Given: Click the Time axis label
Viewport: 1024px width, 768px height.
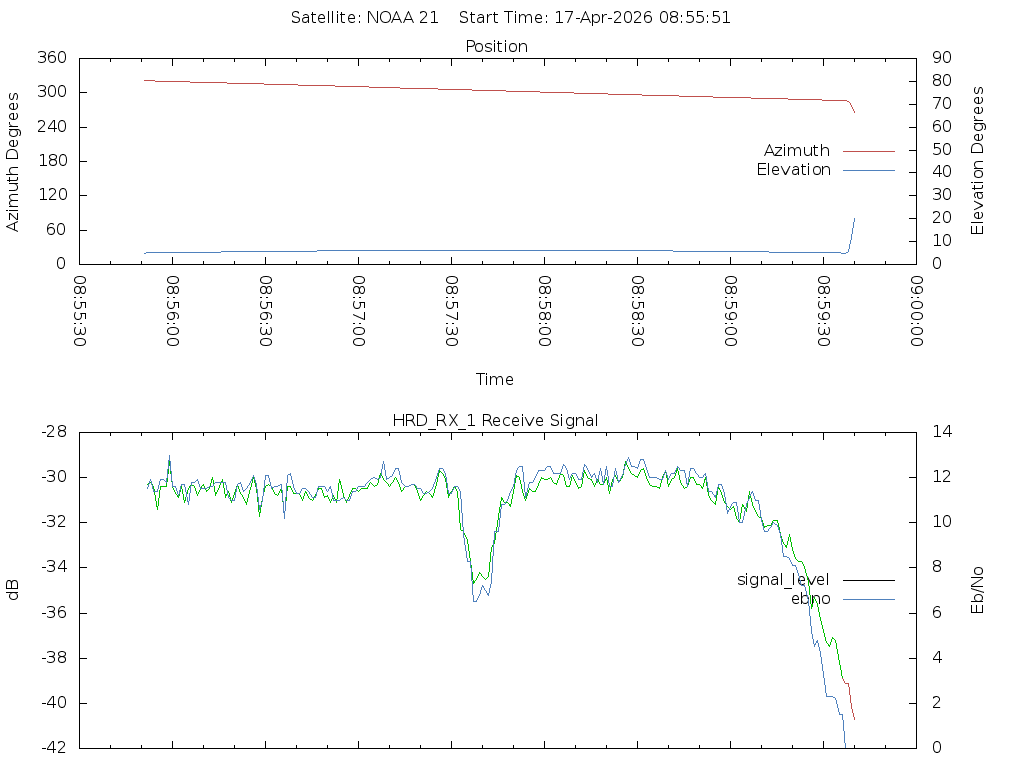Looking at the screenshot, I should click(x=495, y=379).
